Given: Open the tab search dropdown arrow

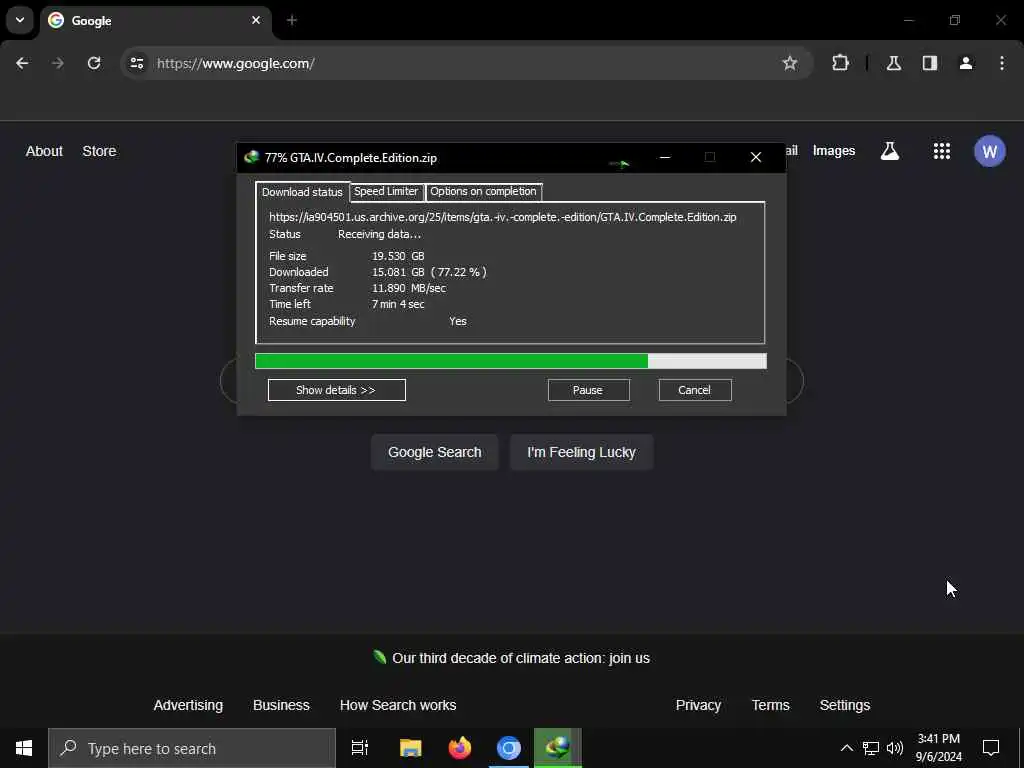Looking at the screenshot, I should point(20,20).
